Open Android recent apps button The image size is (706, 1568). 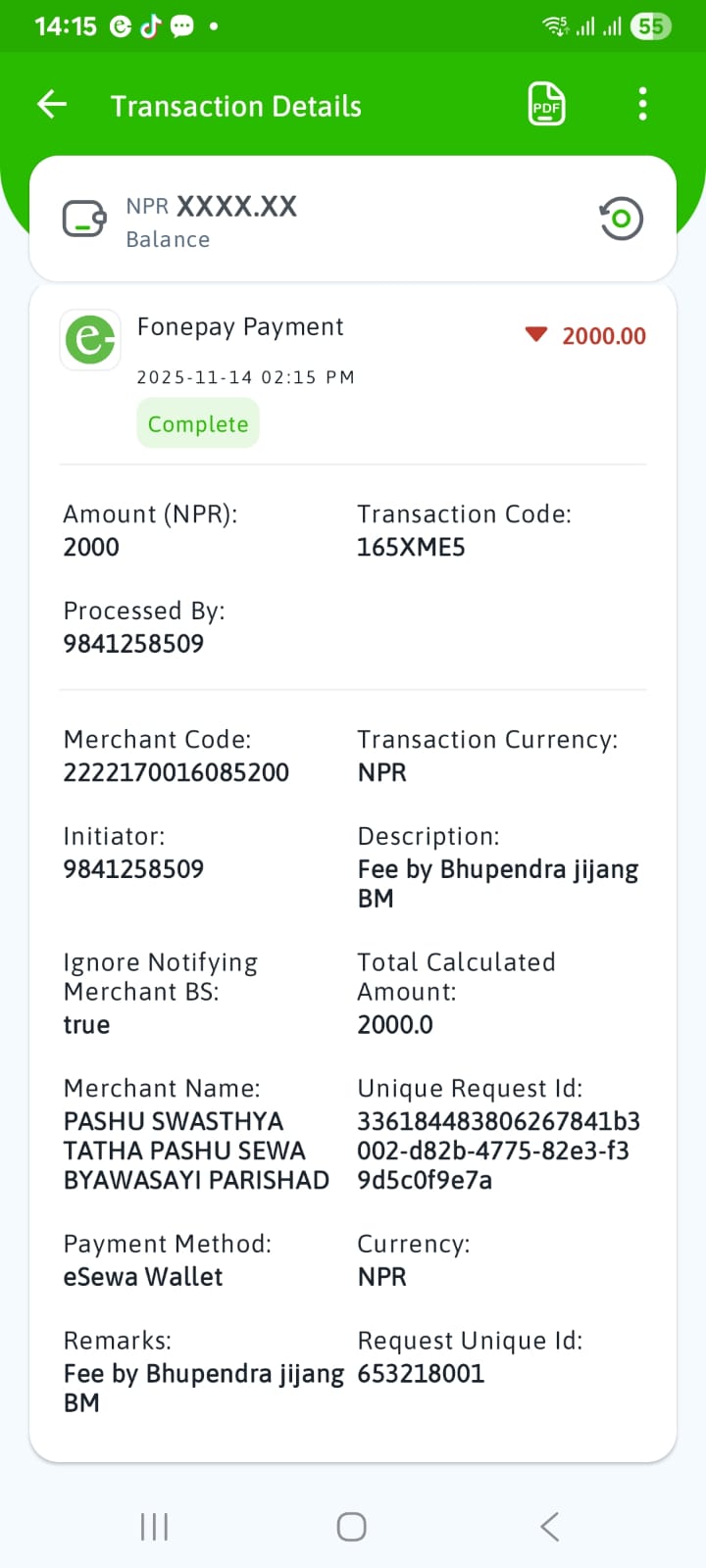(x=154, y=1526)
